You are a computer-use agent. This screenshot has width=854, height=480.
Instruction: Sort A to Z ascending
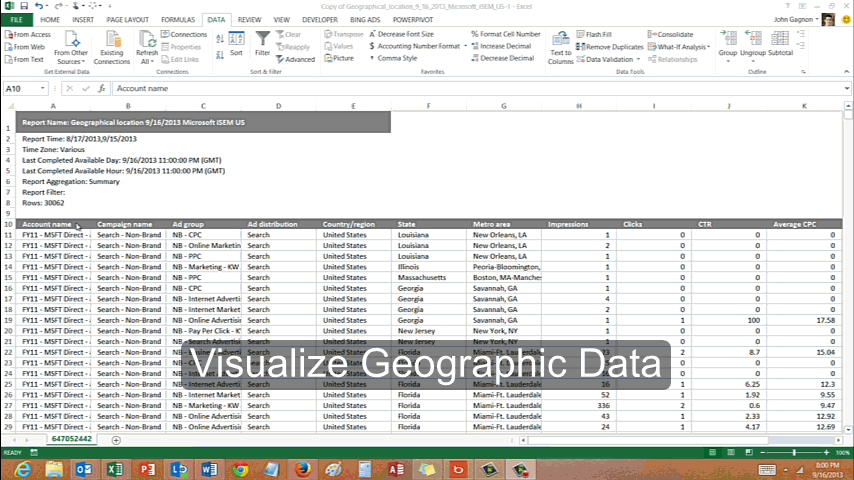point(219,39)
